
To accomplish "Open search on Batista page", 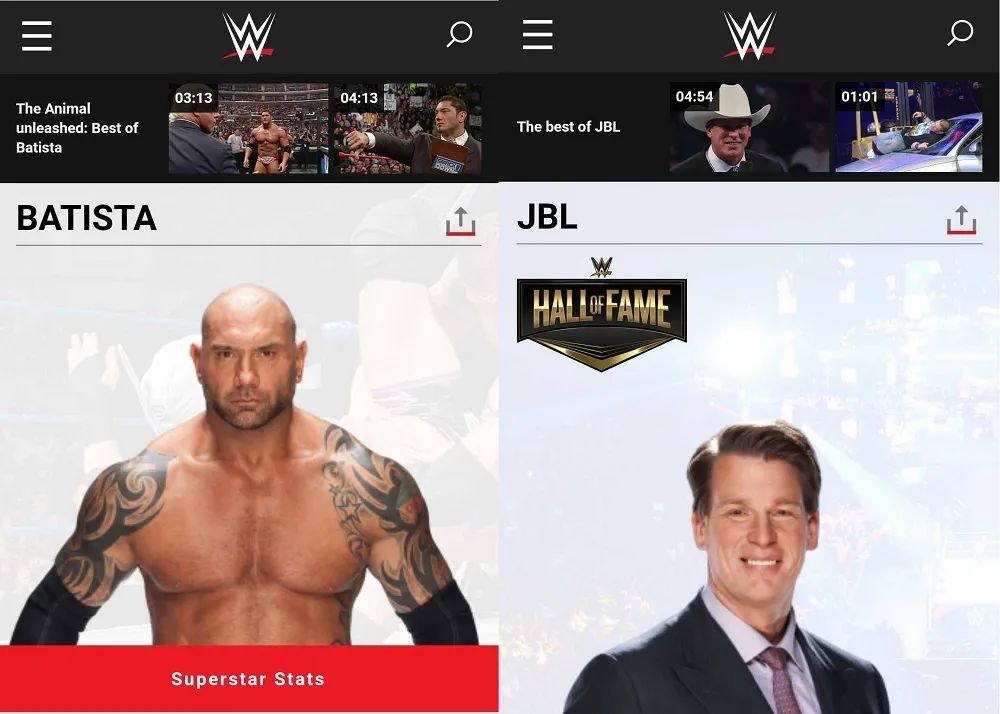I will click(x=459, y=34).
